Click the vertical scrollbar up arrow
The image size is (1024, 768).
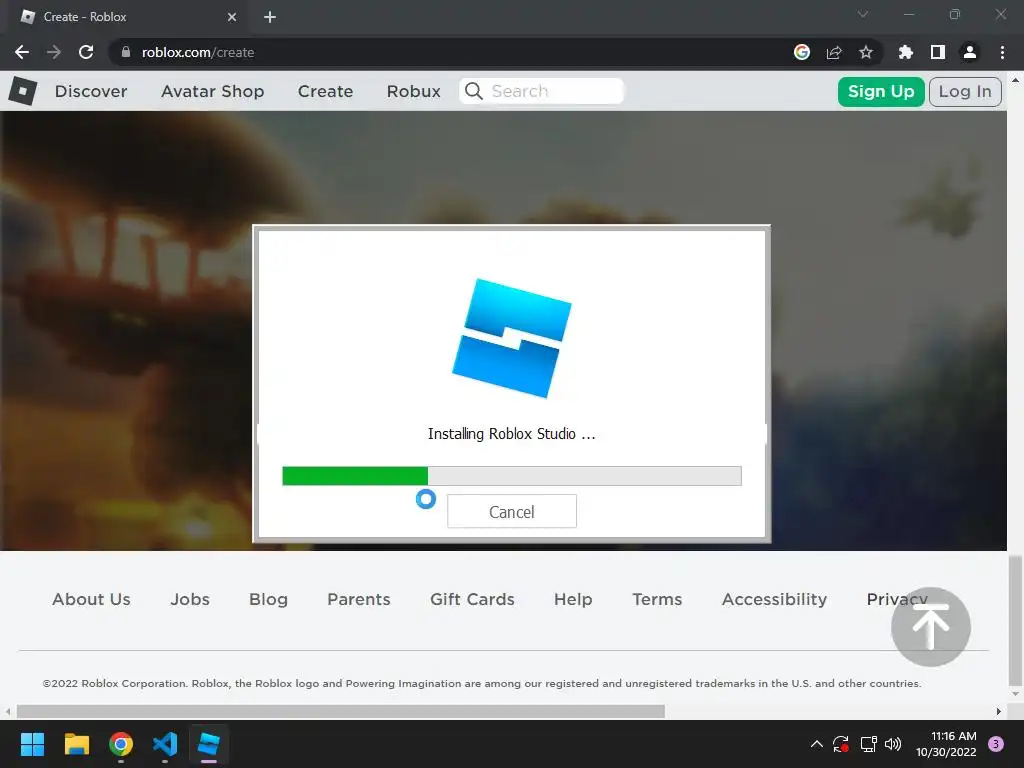click(1015, 80)
